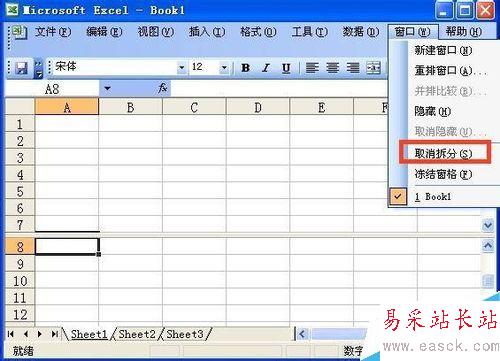Toggle Italic formatting

[x=266, y=68]
